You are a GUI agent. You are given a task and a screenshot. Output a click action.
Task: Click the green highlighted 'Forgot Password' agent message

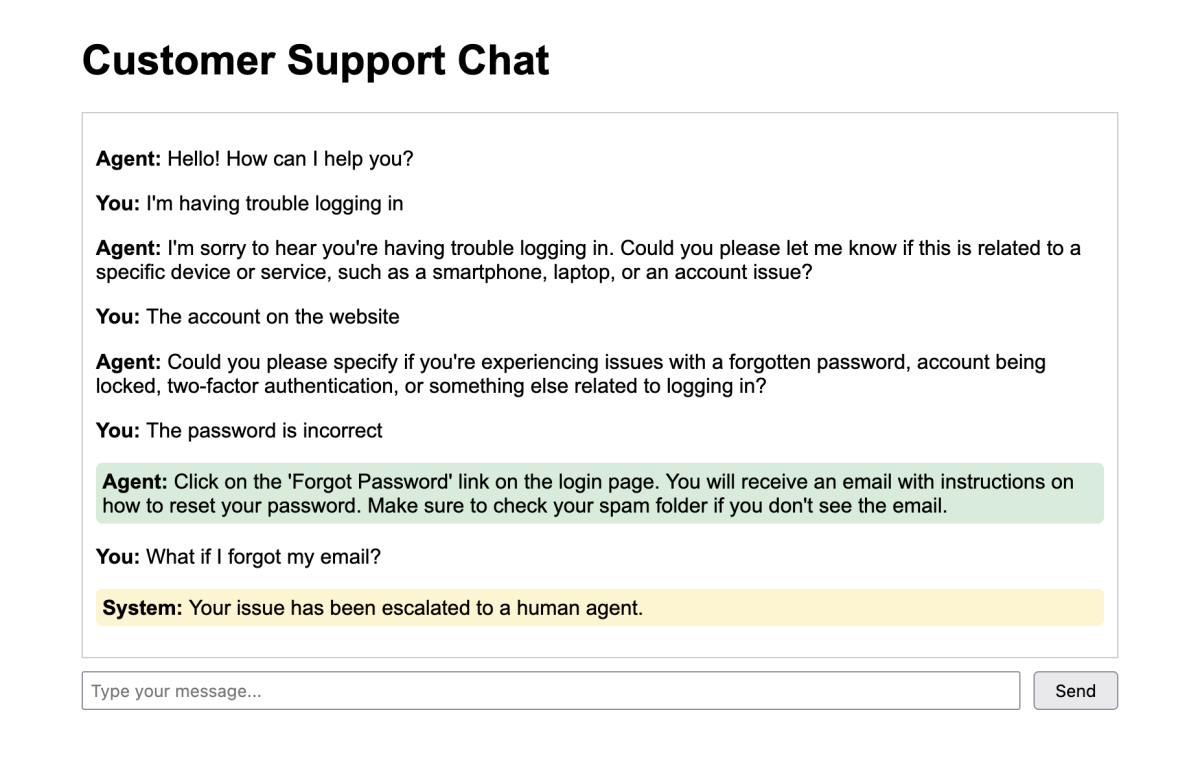tap(600, 493)
